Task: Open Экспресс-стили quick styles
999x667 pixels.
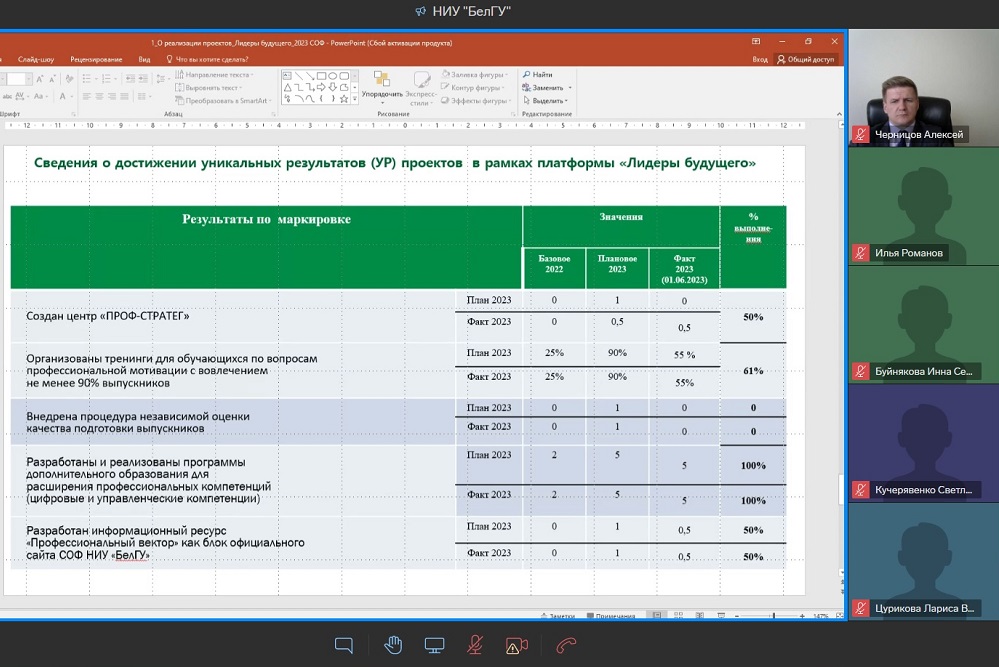Action: pyautogui.click(x=420, y=88)
